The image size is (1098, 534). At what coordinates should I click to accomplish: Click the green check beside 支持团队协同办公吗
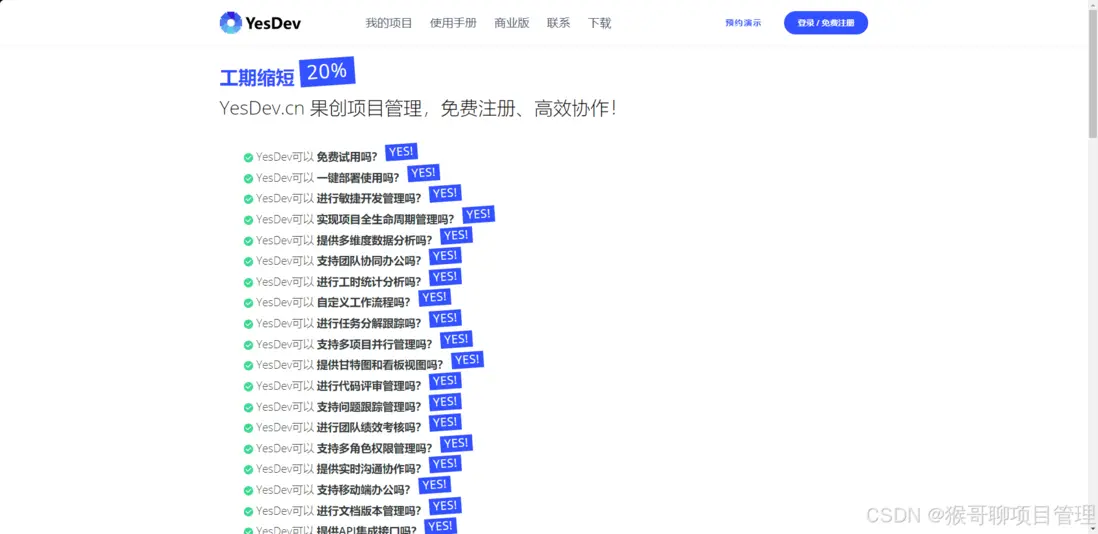[x=248, y=262]
